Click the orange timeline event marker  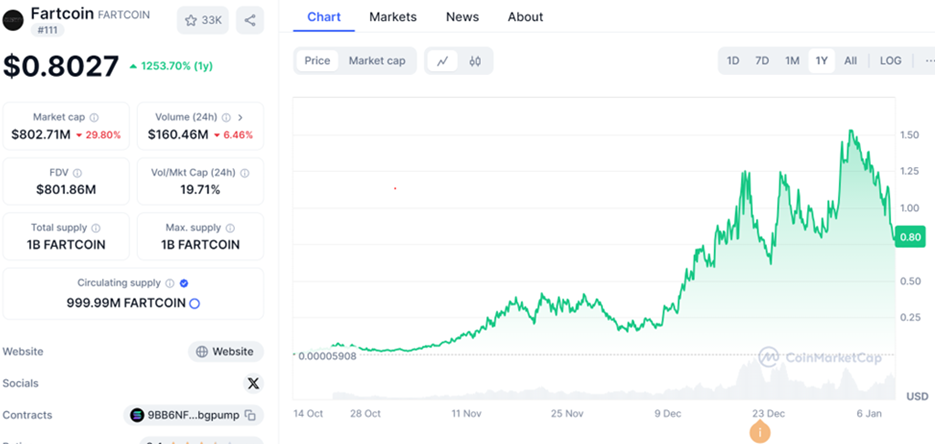761,432
